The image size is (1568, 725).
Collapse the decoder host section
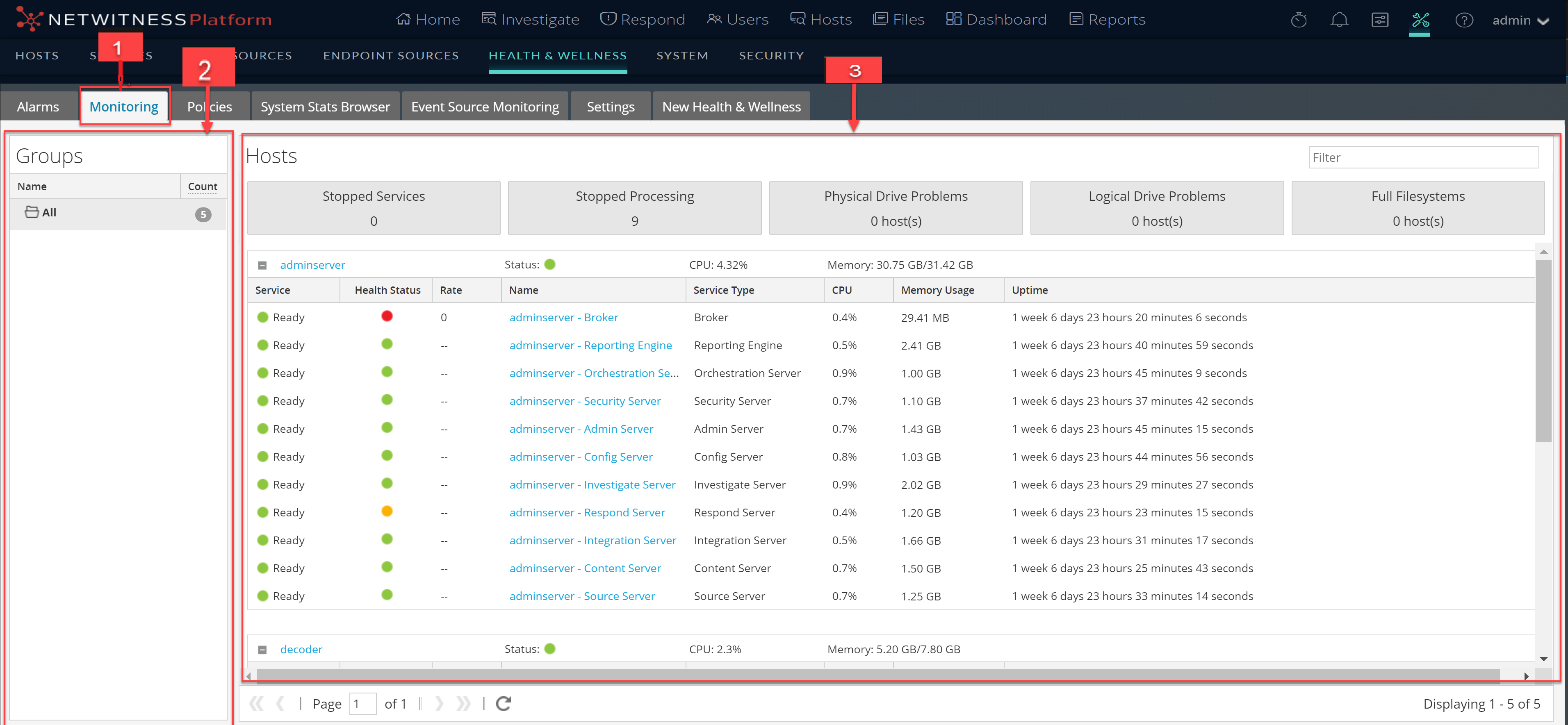(262, 650)
